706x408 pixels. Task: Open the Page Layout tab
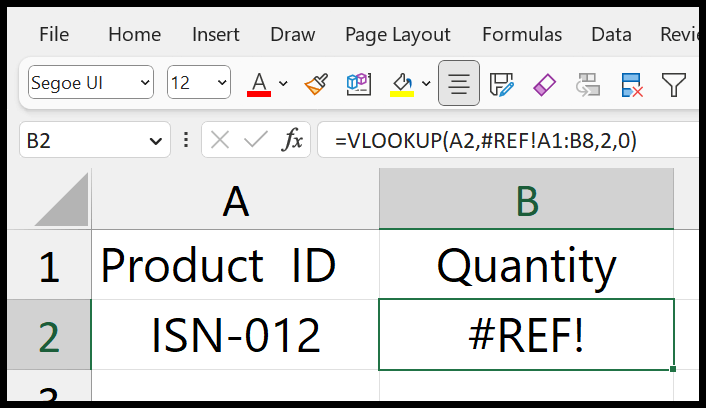pyautogui.click(x=398, y=35)
